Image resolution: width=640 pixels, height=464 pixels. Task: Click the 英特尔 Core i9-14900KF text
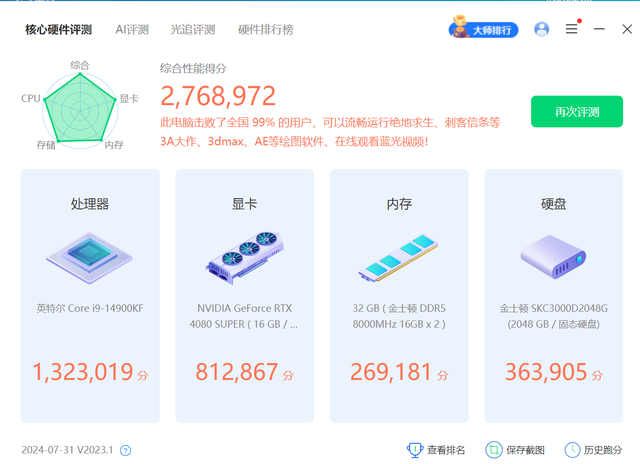[90, 308]
